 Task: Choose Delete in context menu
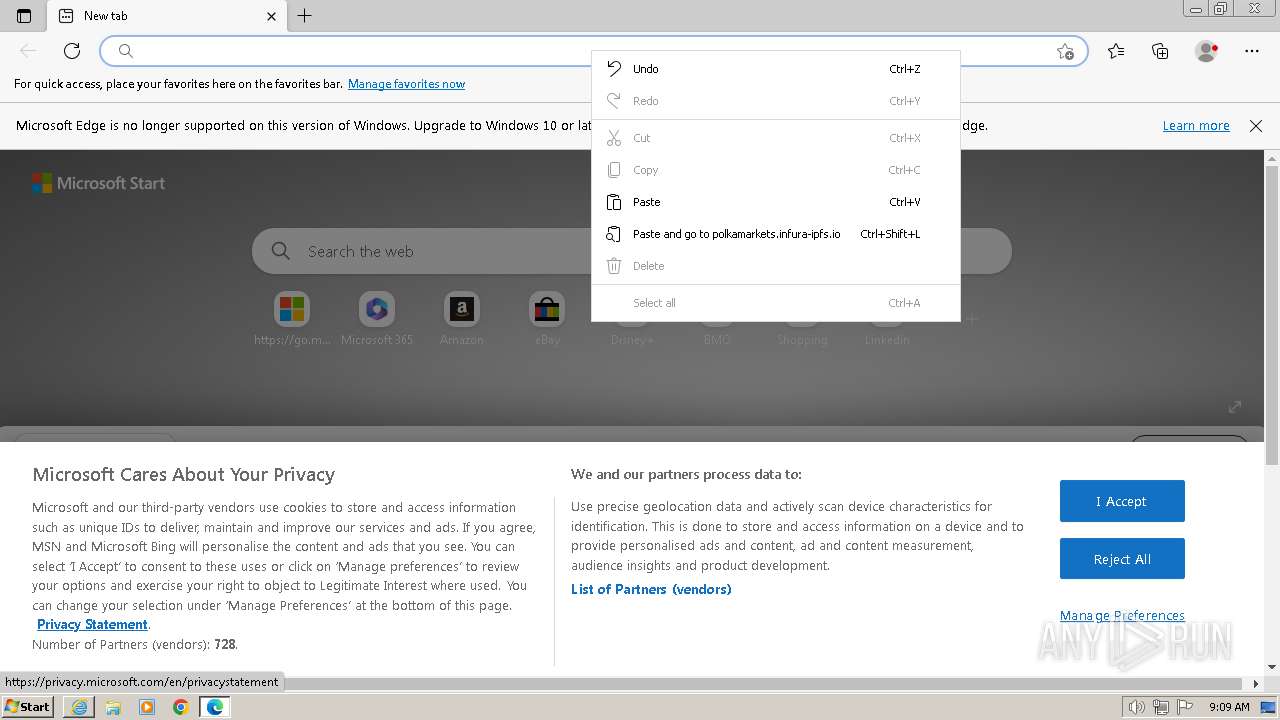776,266
